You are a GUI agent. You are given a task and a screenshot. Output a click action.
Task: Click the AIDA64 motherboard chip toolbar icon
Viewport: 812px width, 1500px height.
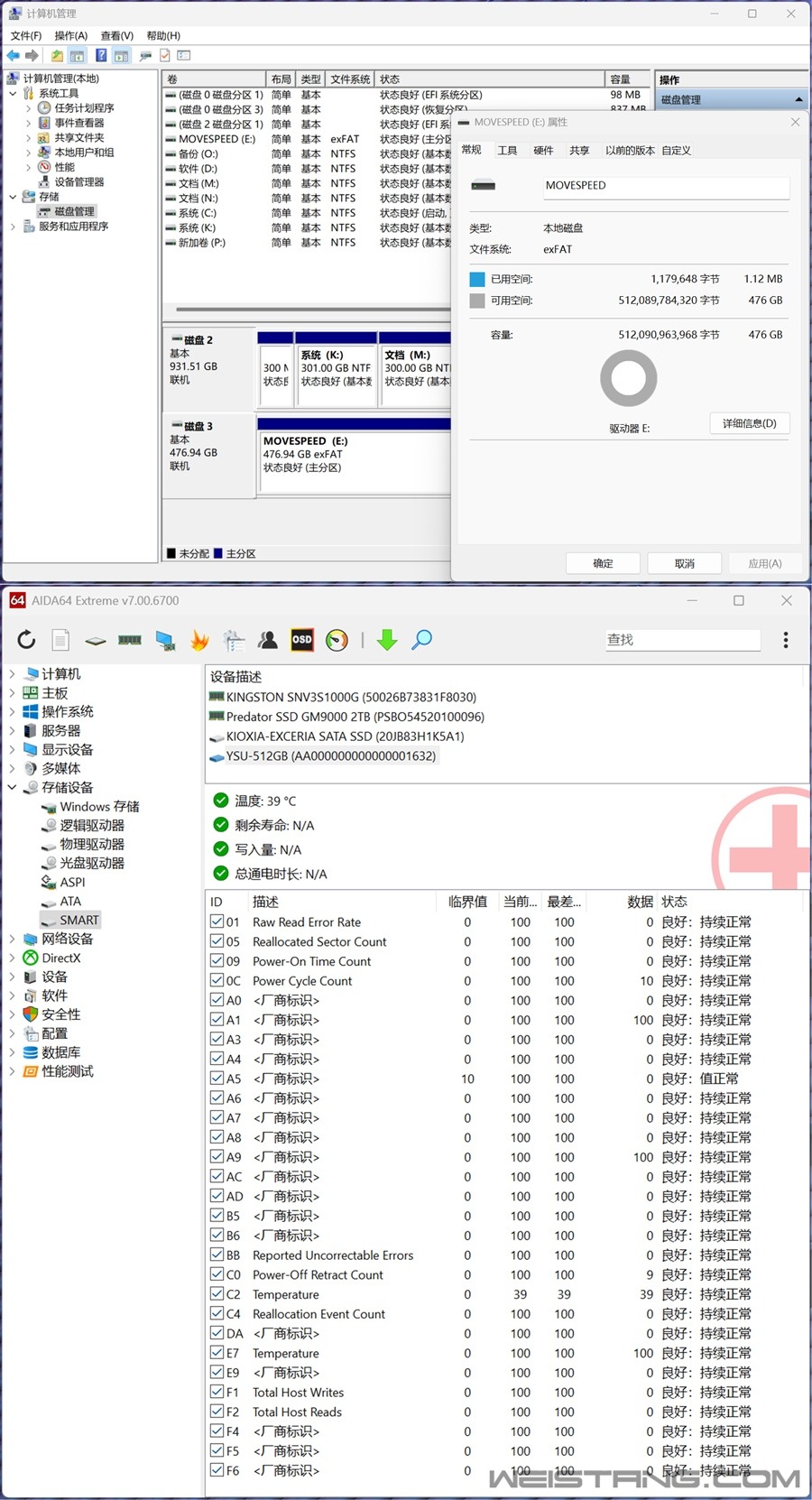95,641
